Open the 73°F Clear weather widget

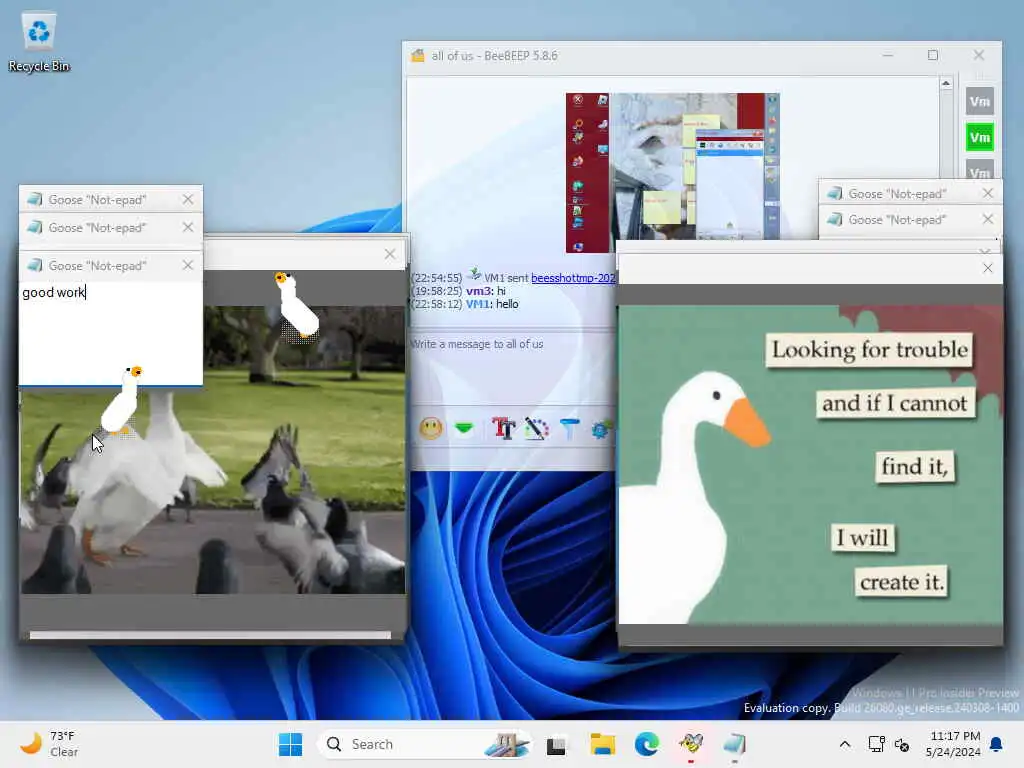[50, 744]
